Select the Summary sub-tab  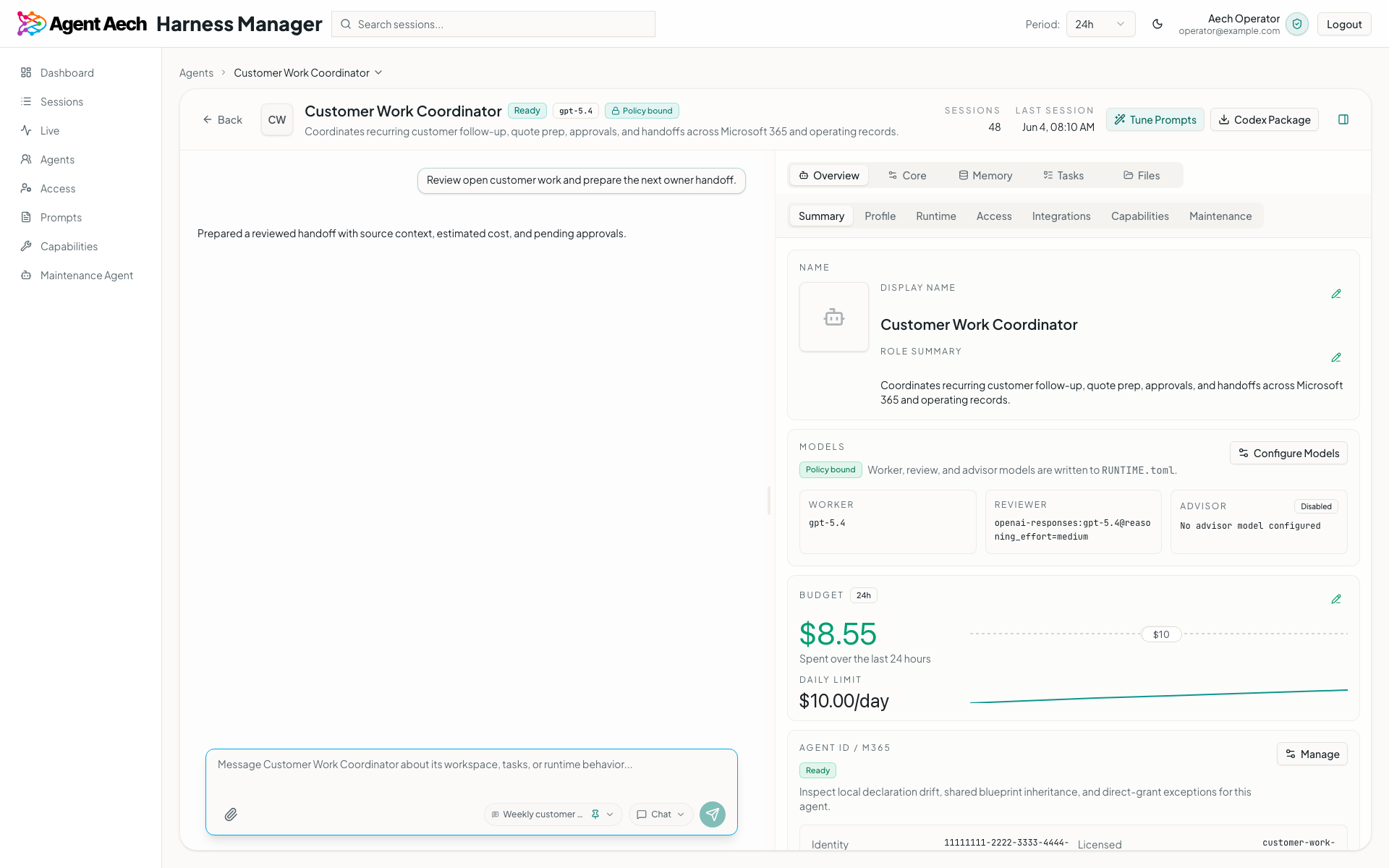(821, 216)
